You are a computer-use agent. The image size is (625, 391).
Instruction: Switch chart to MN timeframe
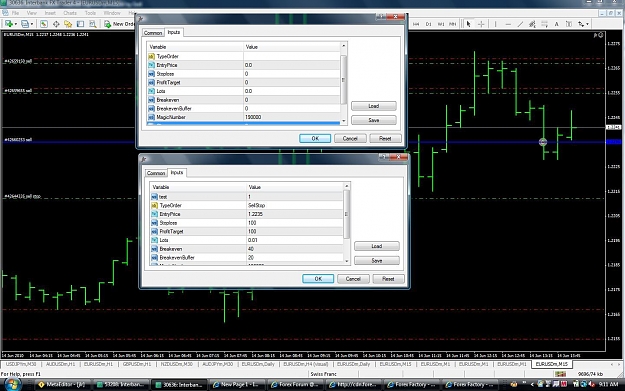click(x=453, y=24)
